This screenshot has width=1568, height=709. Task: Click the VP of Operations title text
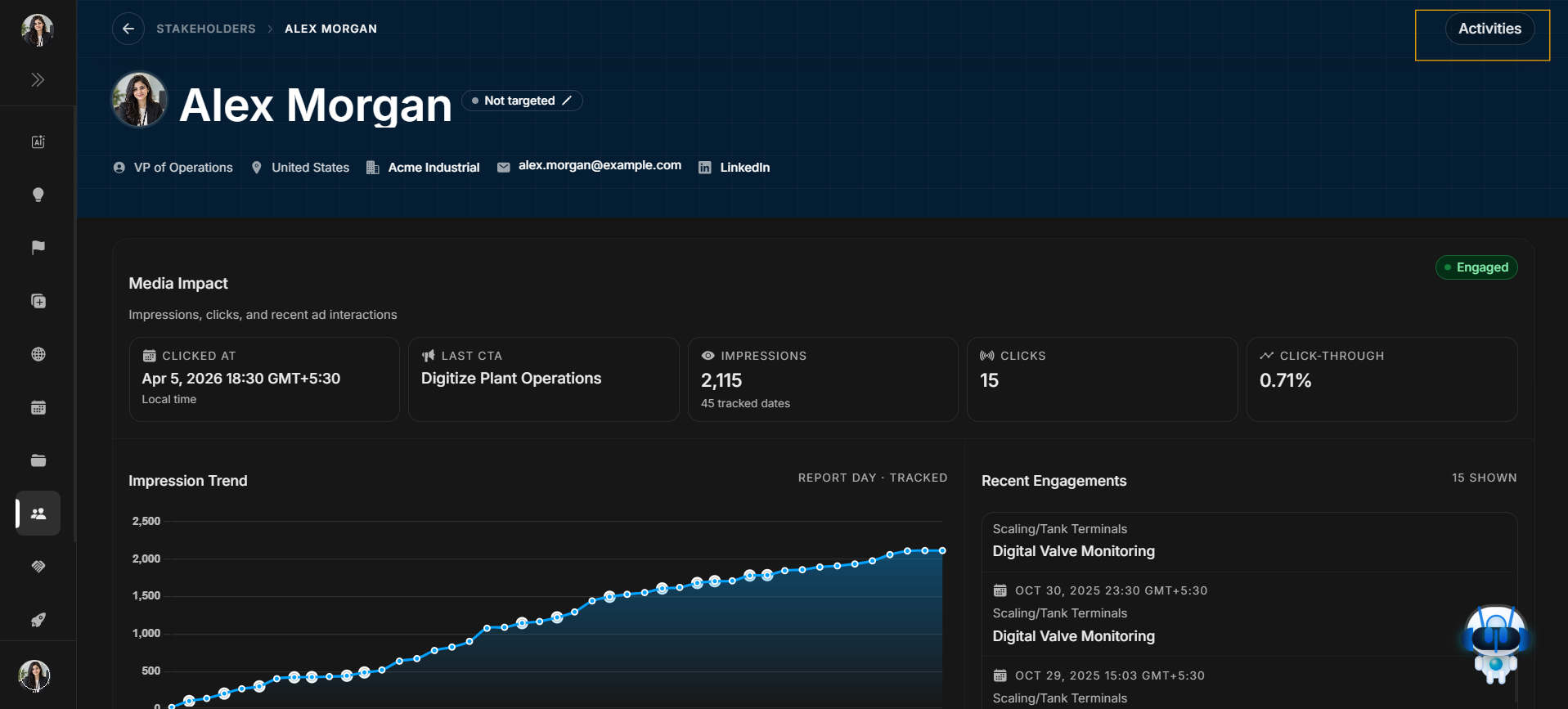pyautogui.click(x=183, y=168)
